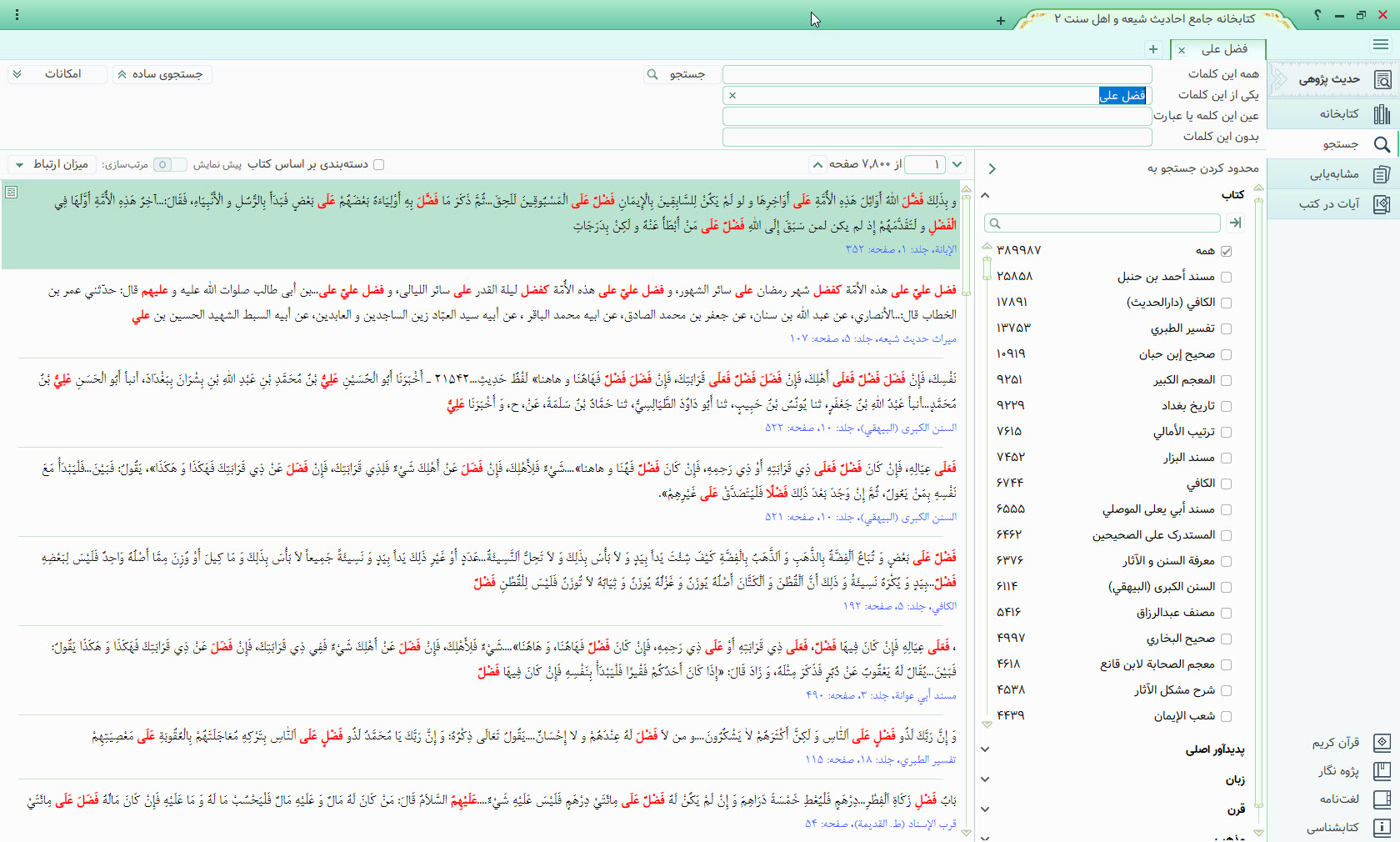Click the hamburger menu icon
This screenshot has height=842, width=1400.
pyautogui.click(x=1381, y=44)
